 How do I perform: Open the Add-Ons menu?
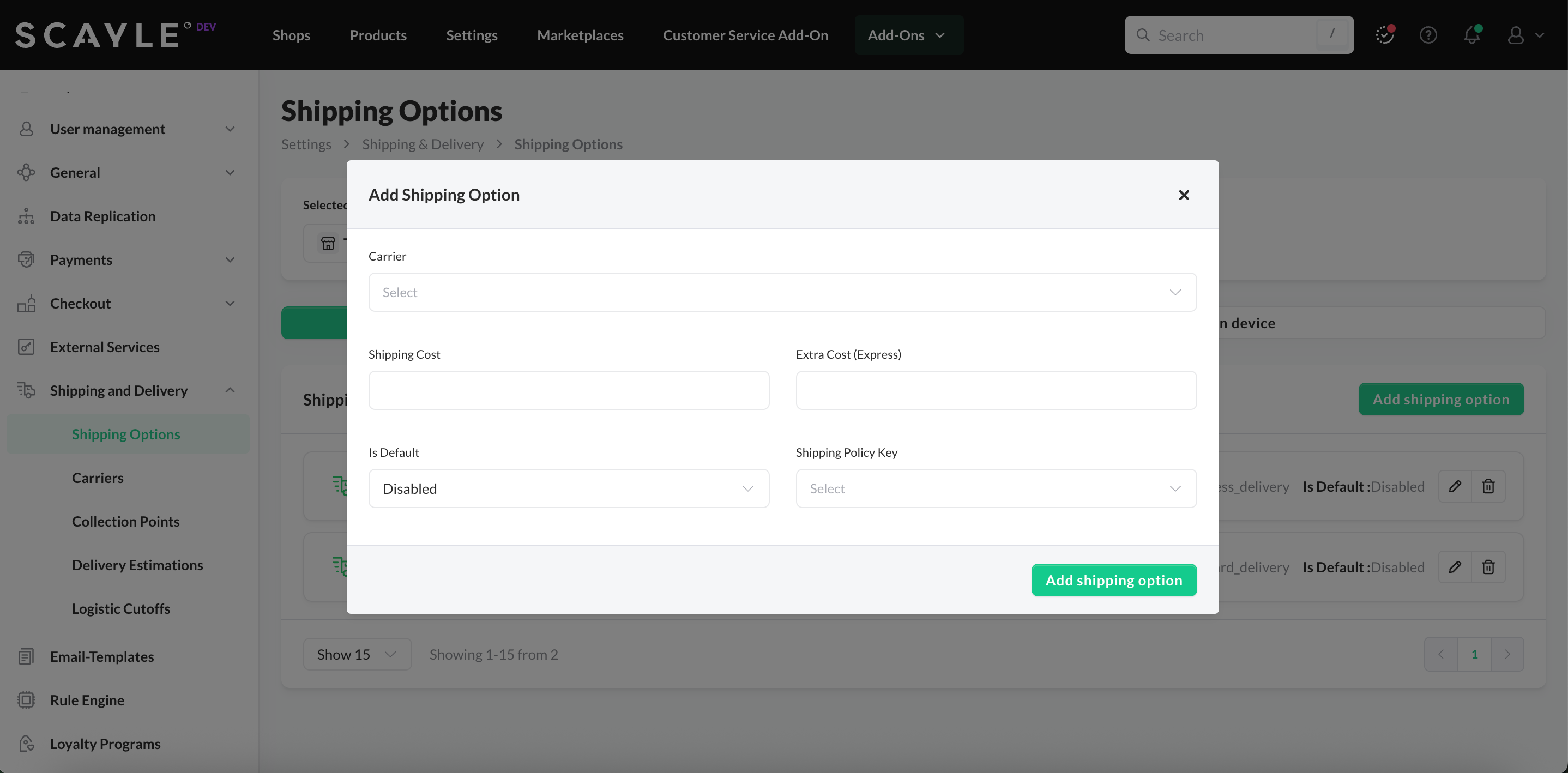pyautogui.click(x=906, y=35)
